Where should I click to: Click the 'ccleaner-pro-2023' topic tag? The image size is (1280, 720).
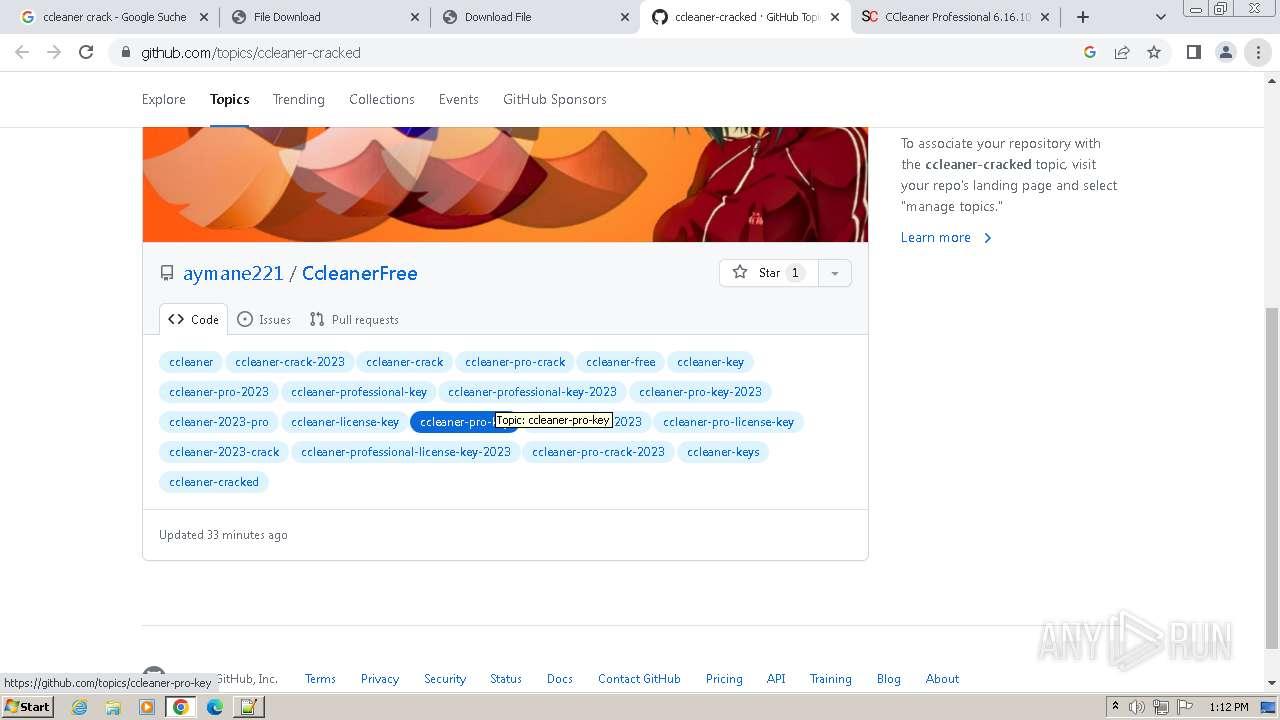[x=219, y=392]
